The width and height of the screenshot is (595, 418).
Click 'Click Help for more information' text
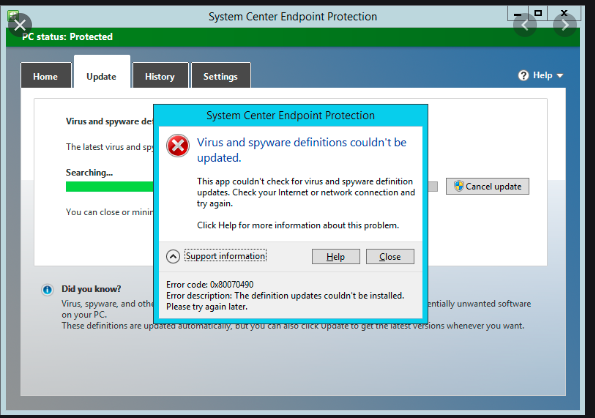tap(298, 225)
